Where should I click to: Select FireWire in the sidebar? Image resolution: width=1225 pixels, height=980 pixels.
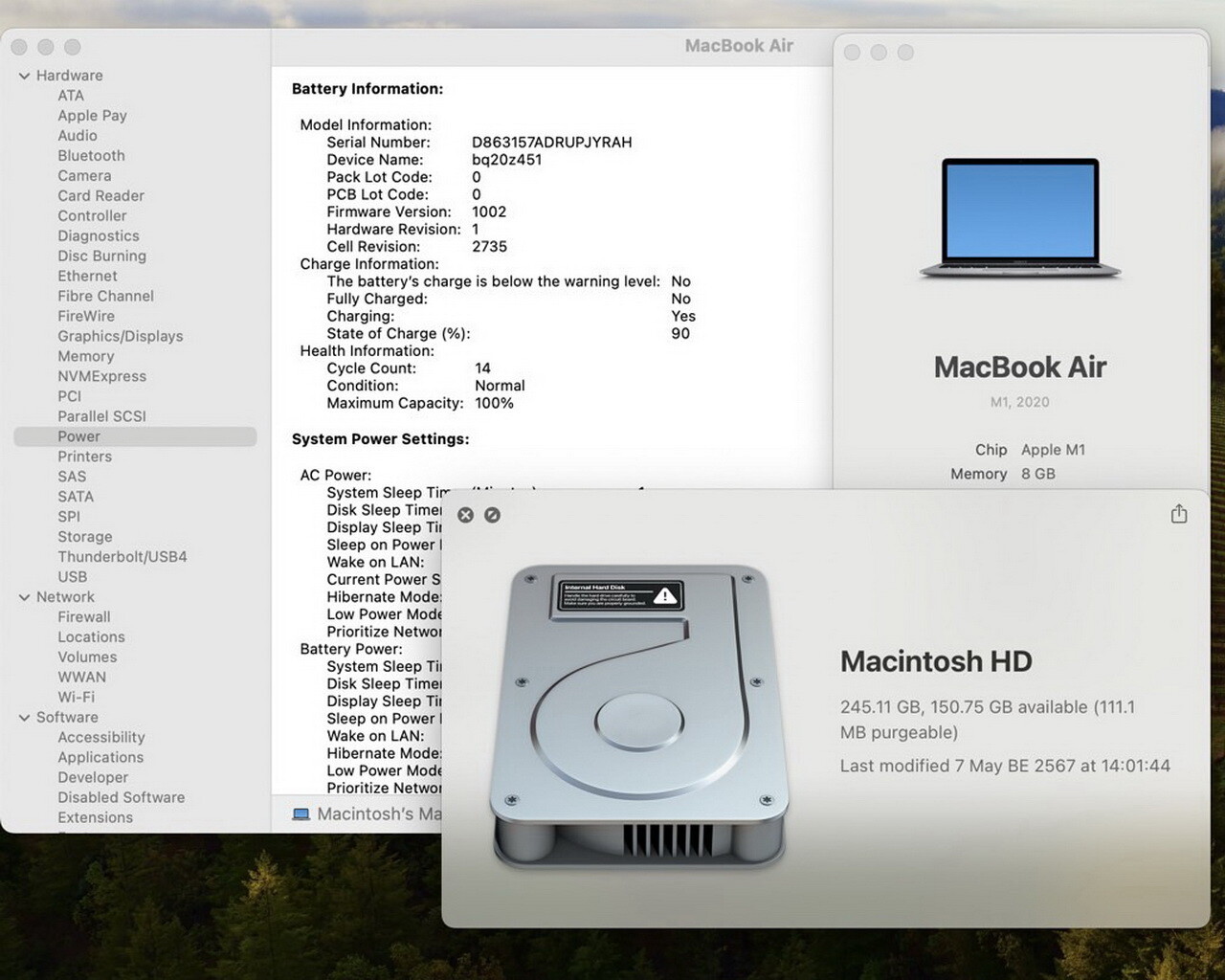tap(86, 317)
